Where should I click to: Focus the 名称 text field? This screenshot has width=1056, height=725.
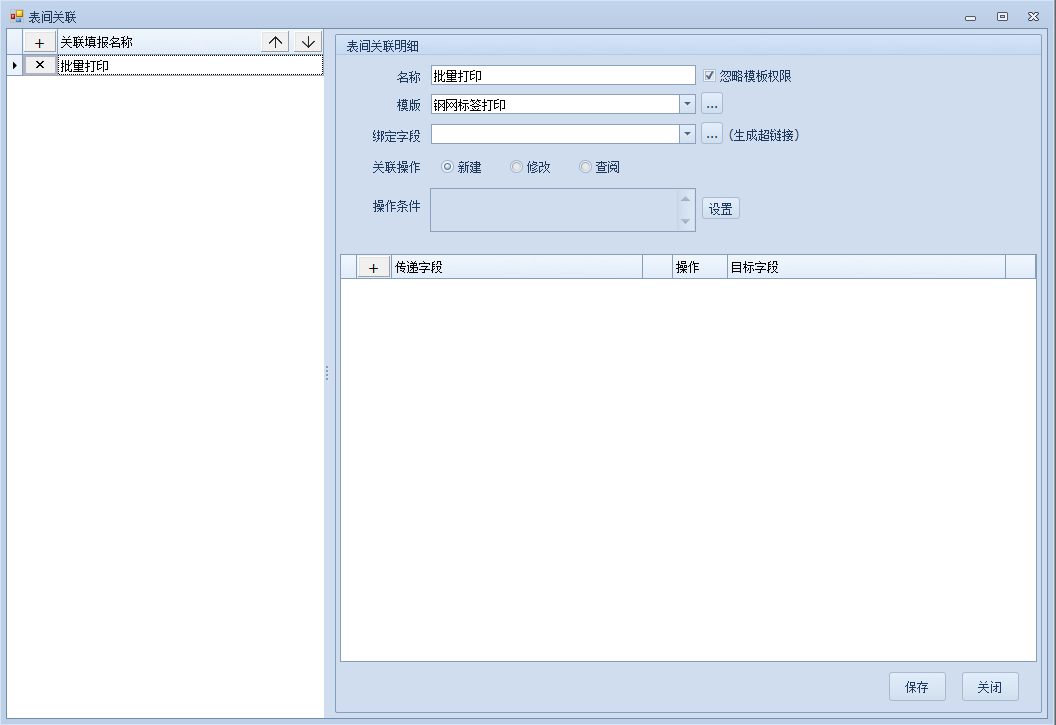[562, 76]
